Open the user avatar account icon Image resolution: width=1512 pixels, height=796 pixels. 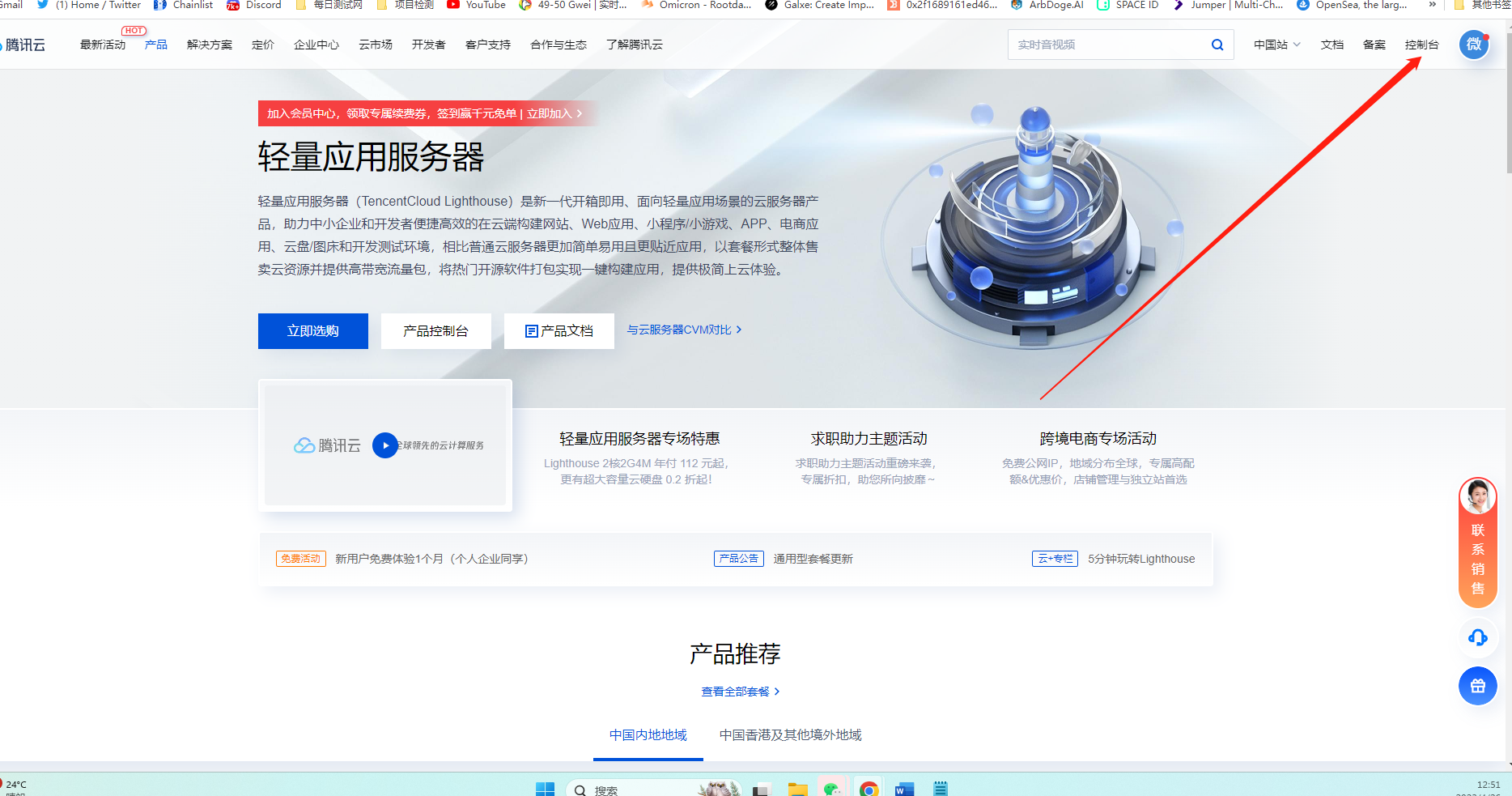point(1474,44)
